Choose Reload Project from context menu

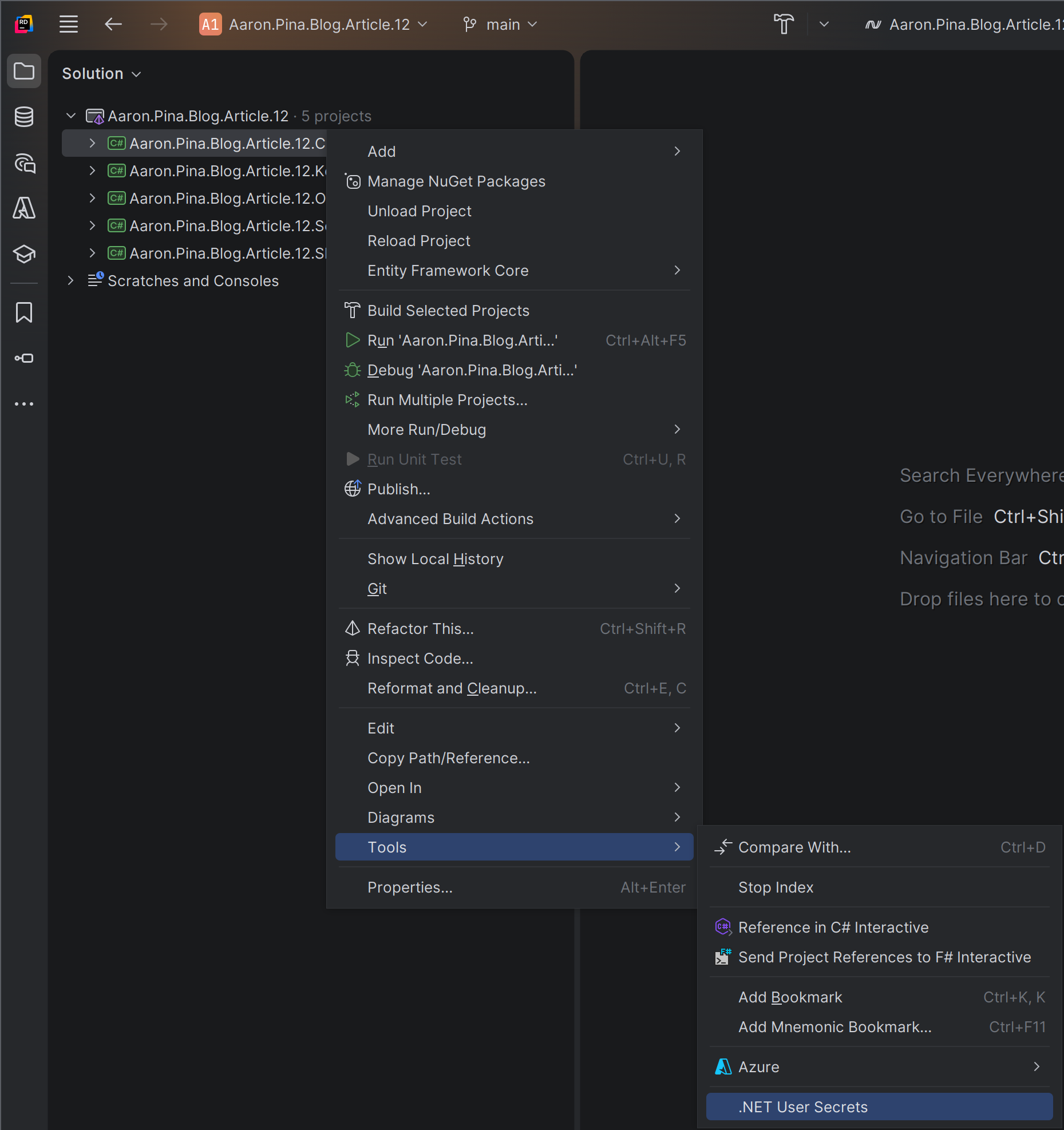point(514,241)
